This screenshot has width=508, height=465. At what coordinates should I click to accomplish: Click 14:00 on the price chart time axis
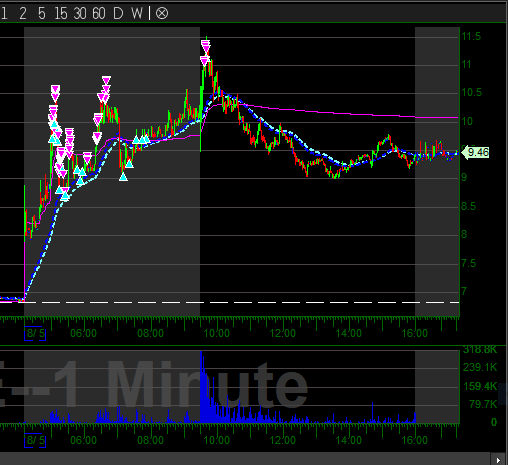click(349, 333)
